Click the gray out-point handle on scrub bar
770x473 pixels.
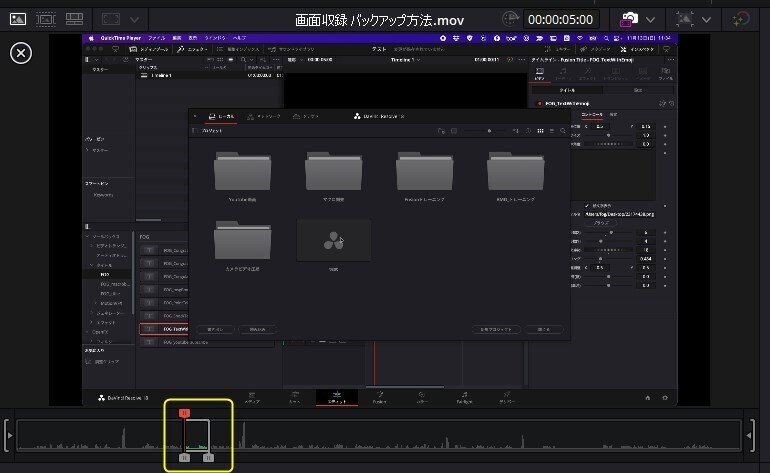pos(208,458)
